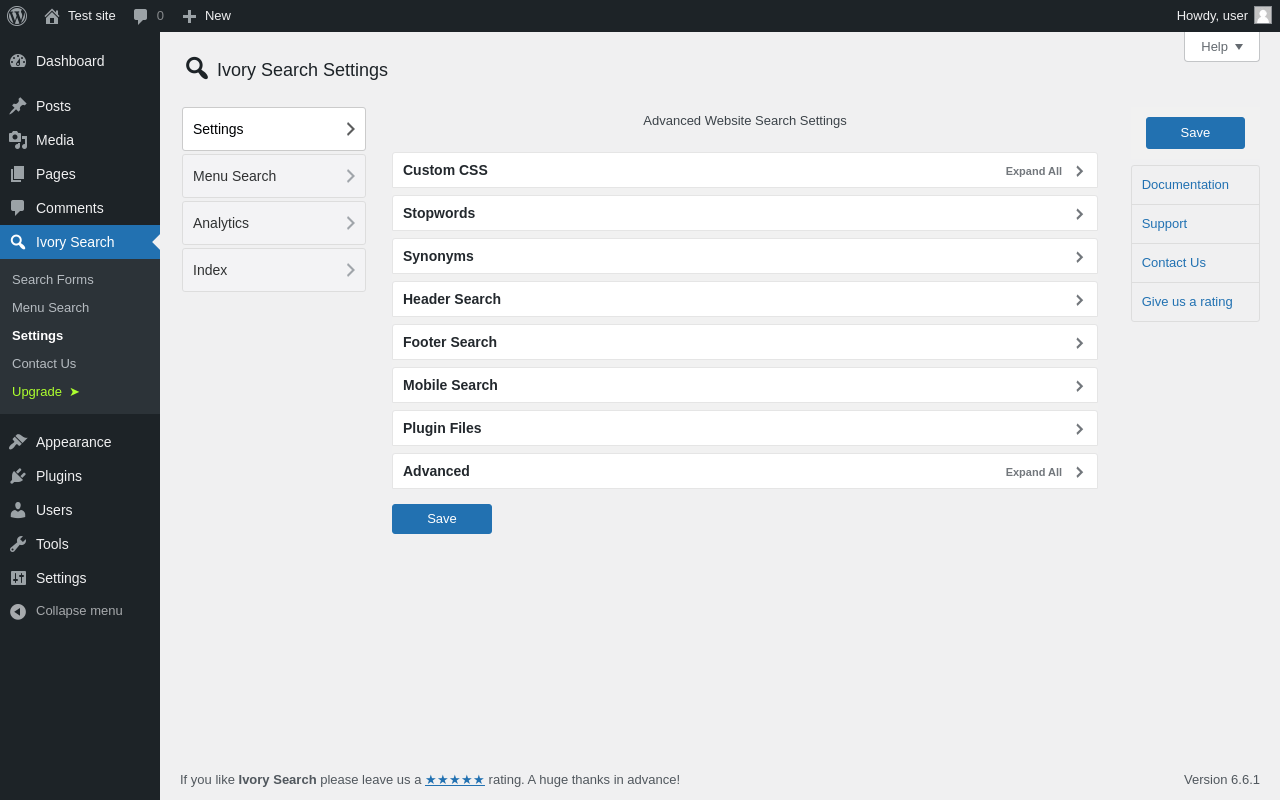1280x800 pixels.
Task: Expand the Mobile Search section
Action: coord(745,385)
